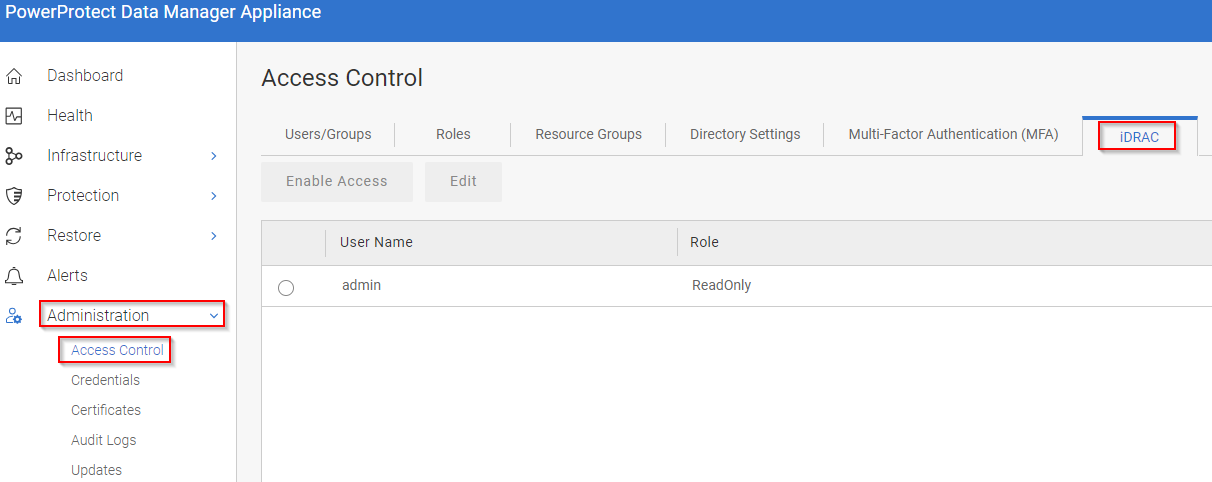Screen dimensions: 1212x482
Task: Click the Dashboard home icon
Action: click(14, 76)
